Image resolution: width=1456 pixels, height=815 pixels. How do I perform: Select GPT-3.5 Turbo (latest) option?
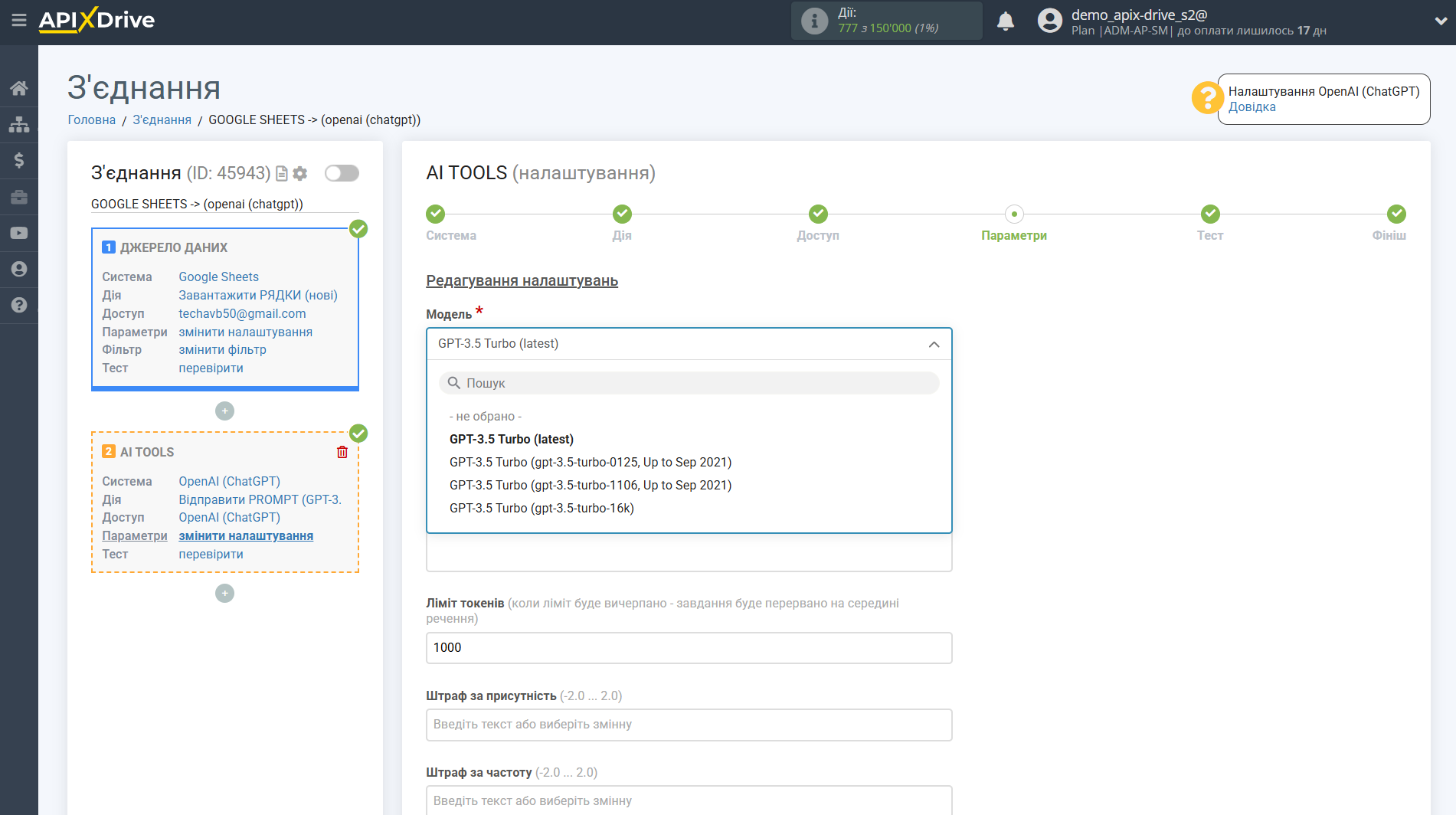coord(511,440)
